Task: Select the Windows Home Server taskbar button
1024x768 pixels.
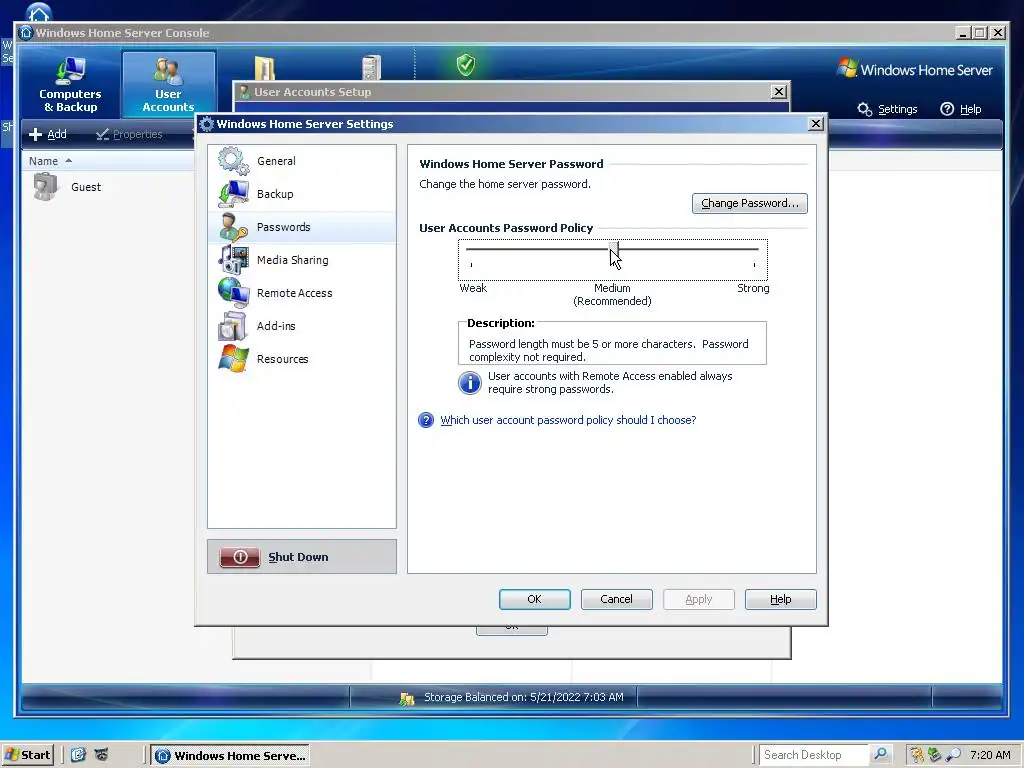Action: pyautogui.click(x=230, y=756)
